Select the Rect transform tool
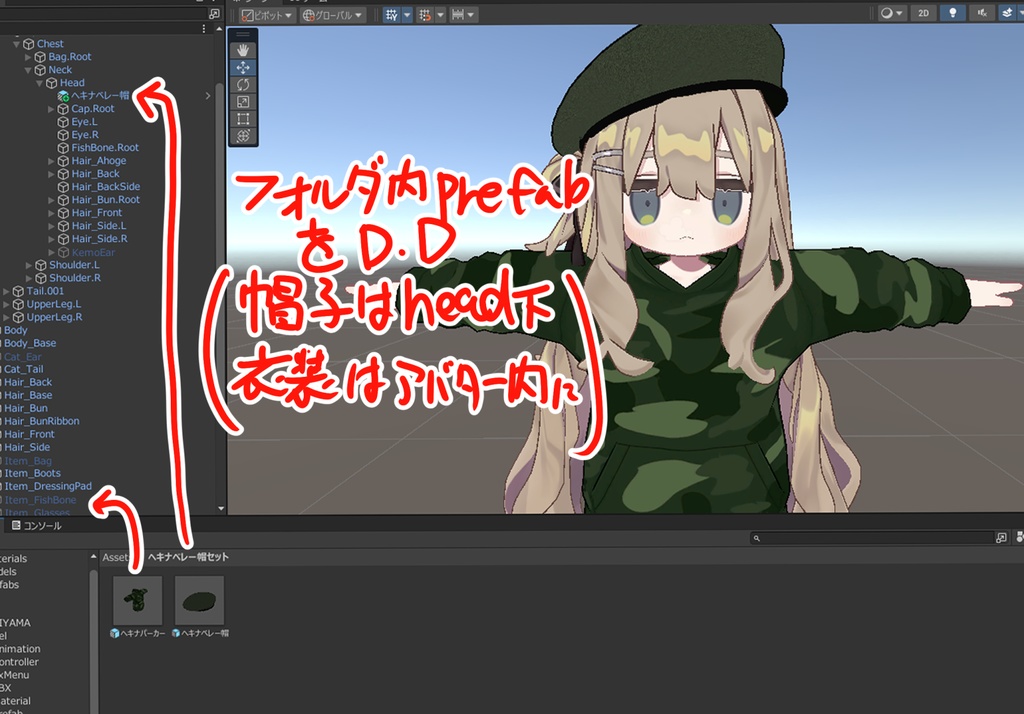The image size is (1024, 714). [x=243, y=118]
